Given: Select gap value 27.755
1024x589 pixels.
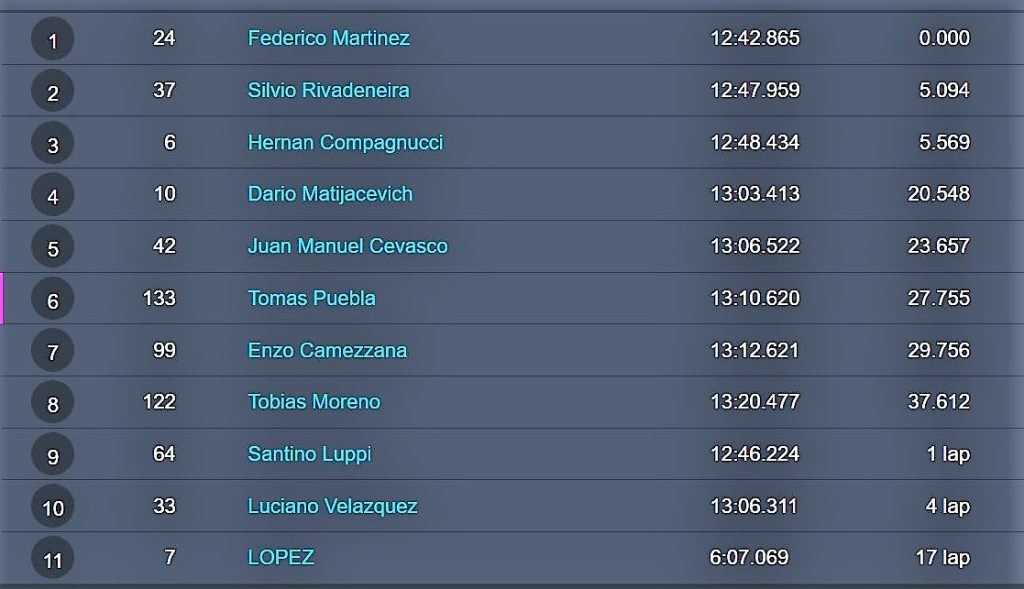Looking at the screenshot, I should [x=938, y=298].
